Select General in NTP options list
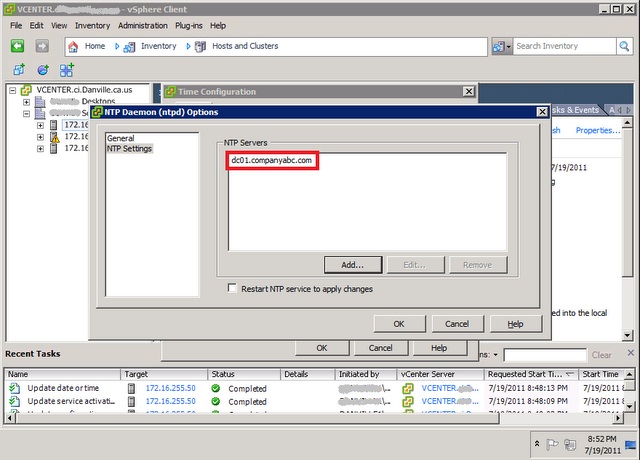640x460 pixels. (x=120, y=138)
